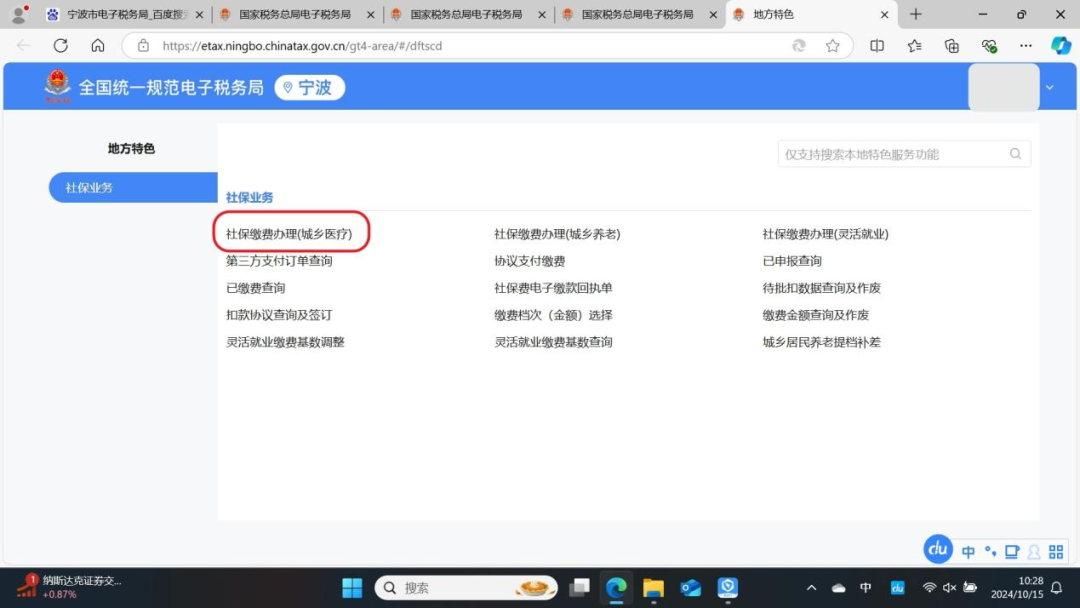
Task: Refresh the current browser page
Action: tap(60, 46)
